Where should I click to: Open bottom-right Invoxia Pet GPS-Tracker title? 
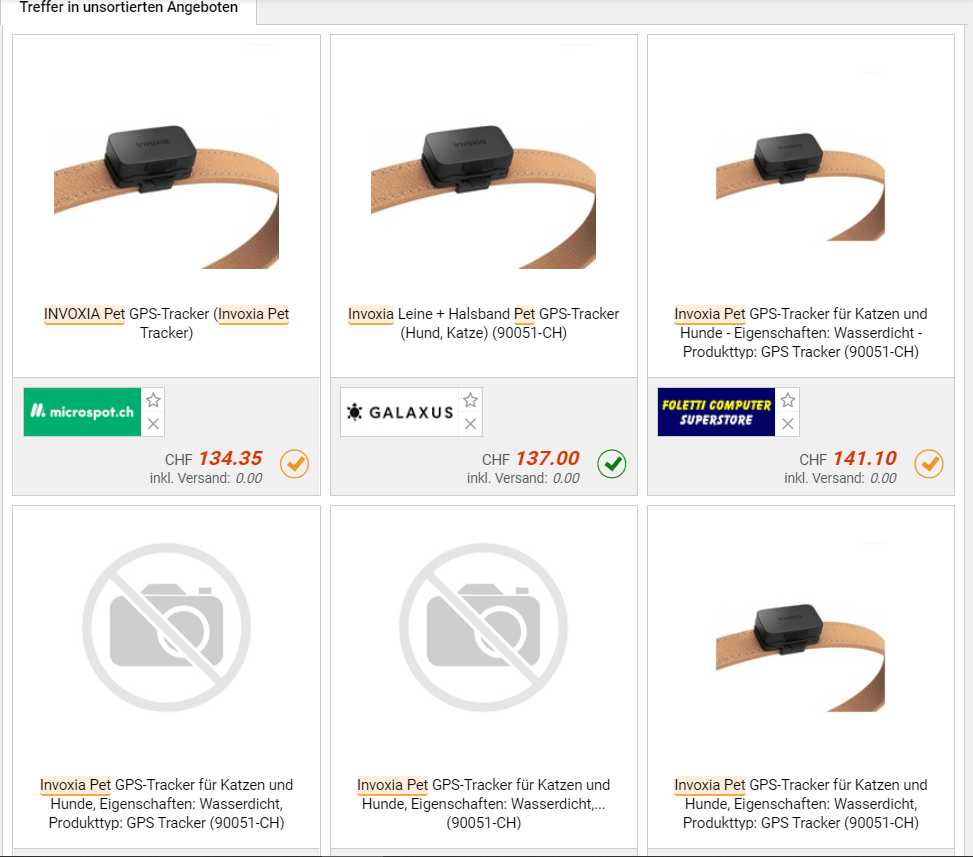pyautogui.click(x=800, y=804)
